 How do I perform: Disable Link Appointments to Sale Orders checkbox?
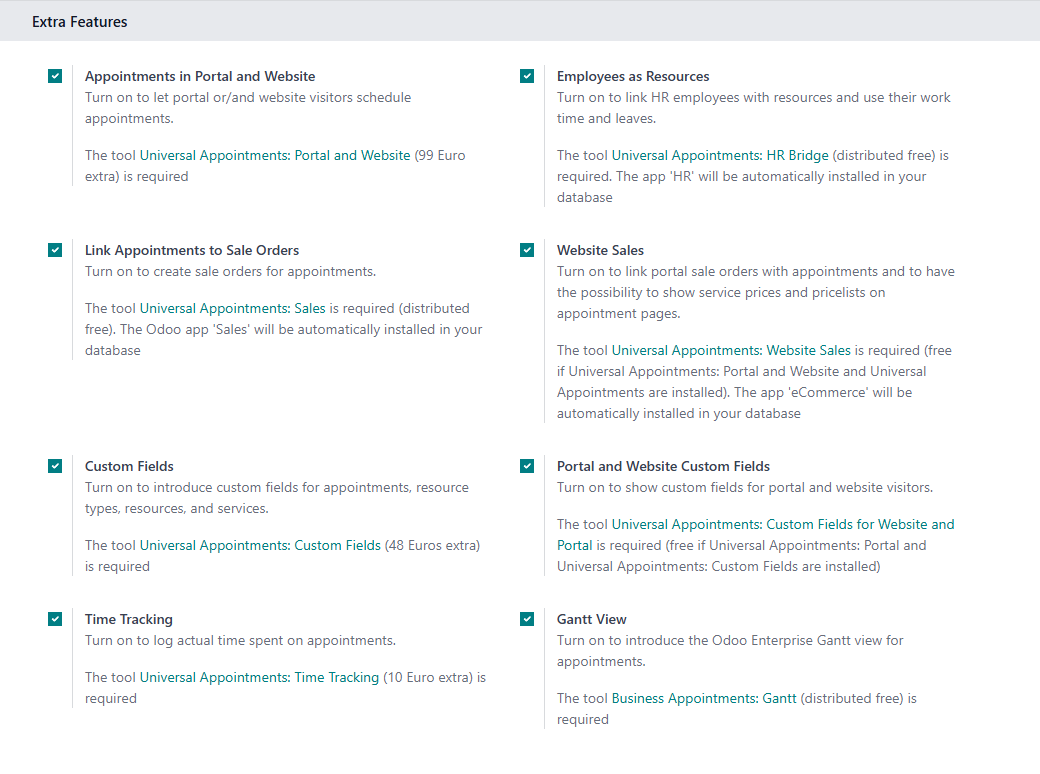(x=55, y=250)
